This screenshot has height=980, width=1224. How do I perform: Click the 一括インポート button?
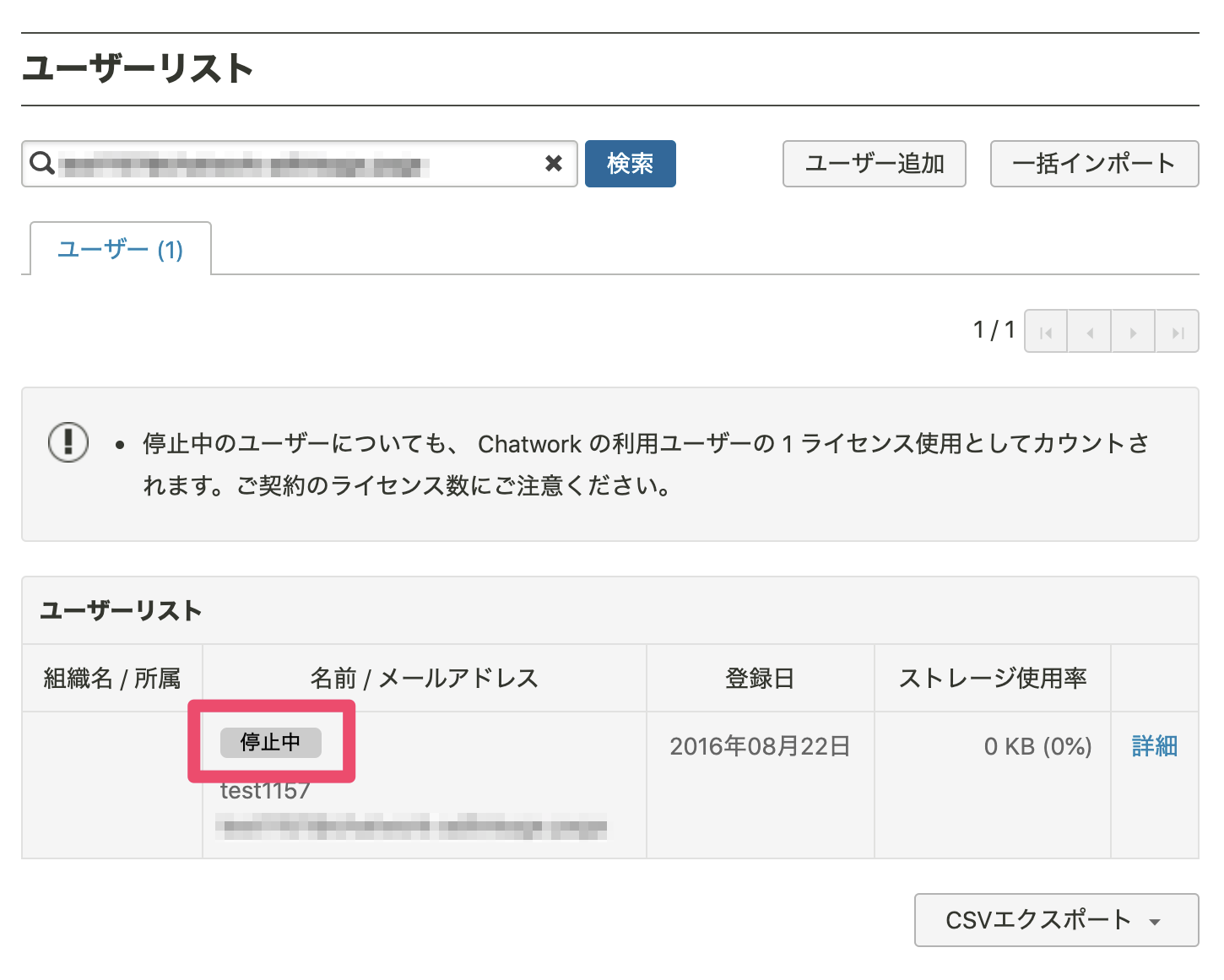click(x=1094, y=164)
